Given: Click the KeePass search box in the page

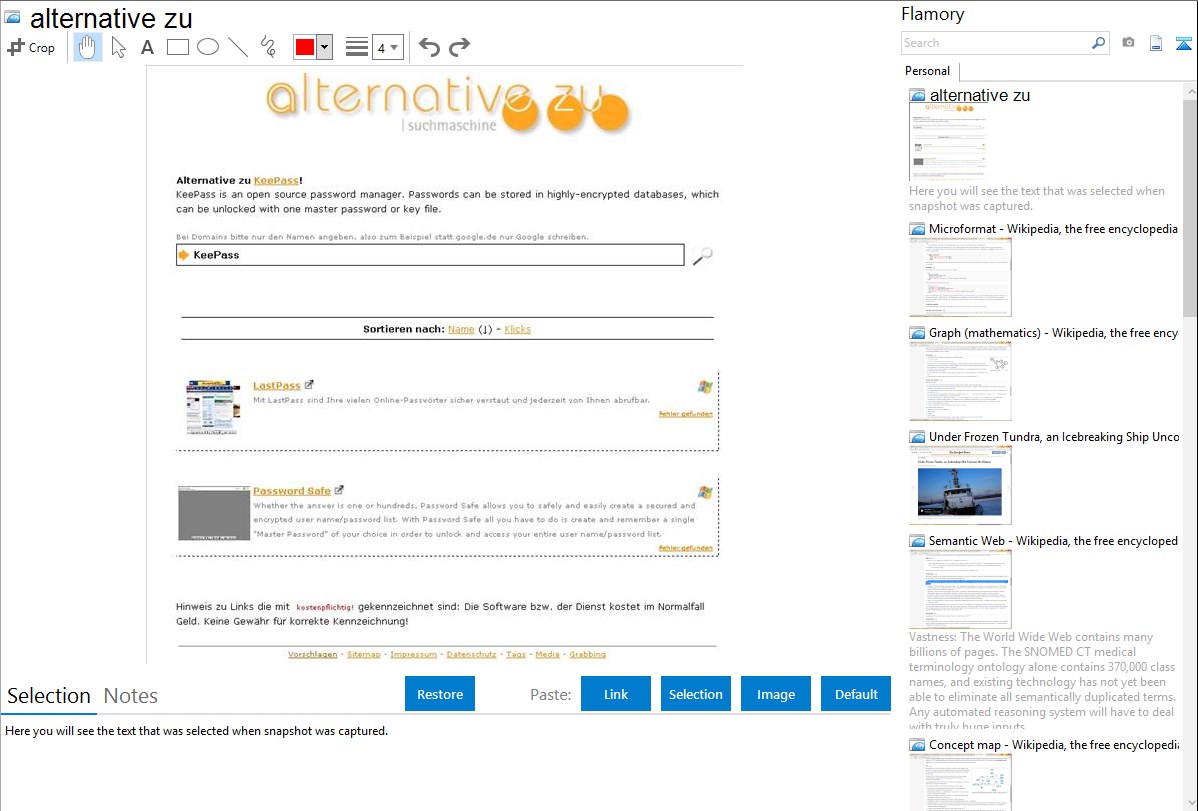Looking at the screenshot, I should pos(430,255).
